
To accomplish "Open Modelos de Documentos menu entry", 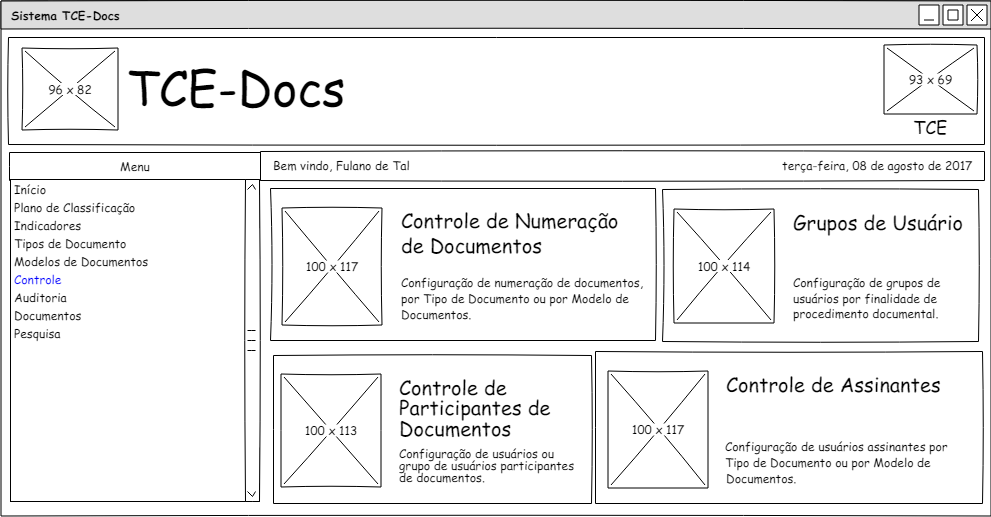I will click(81, 262).
